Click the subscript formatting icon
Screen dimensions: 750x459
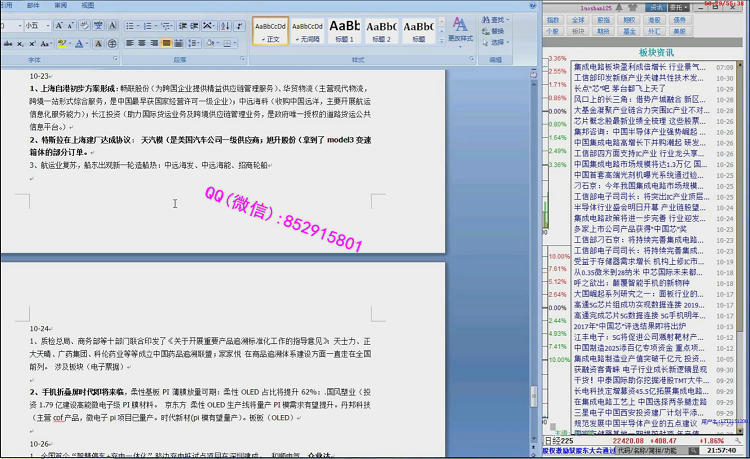[x=20, y=43]
